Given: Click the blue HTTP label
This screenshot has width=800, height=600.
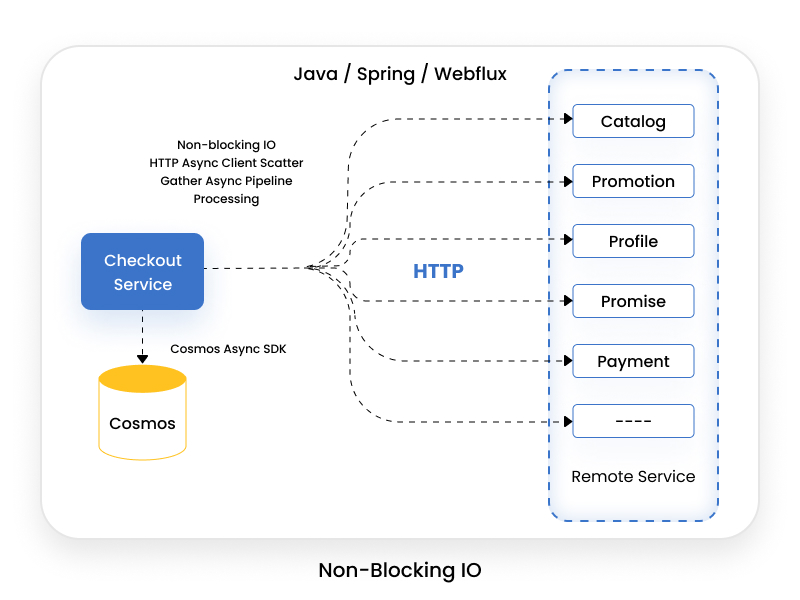Looking at the screenshot, I should coord(438,271).
